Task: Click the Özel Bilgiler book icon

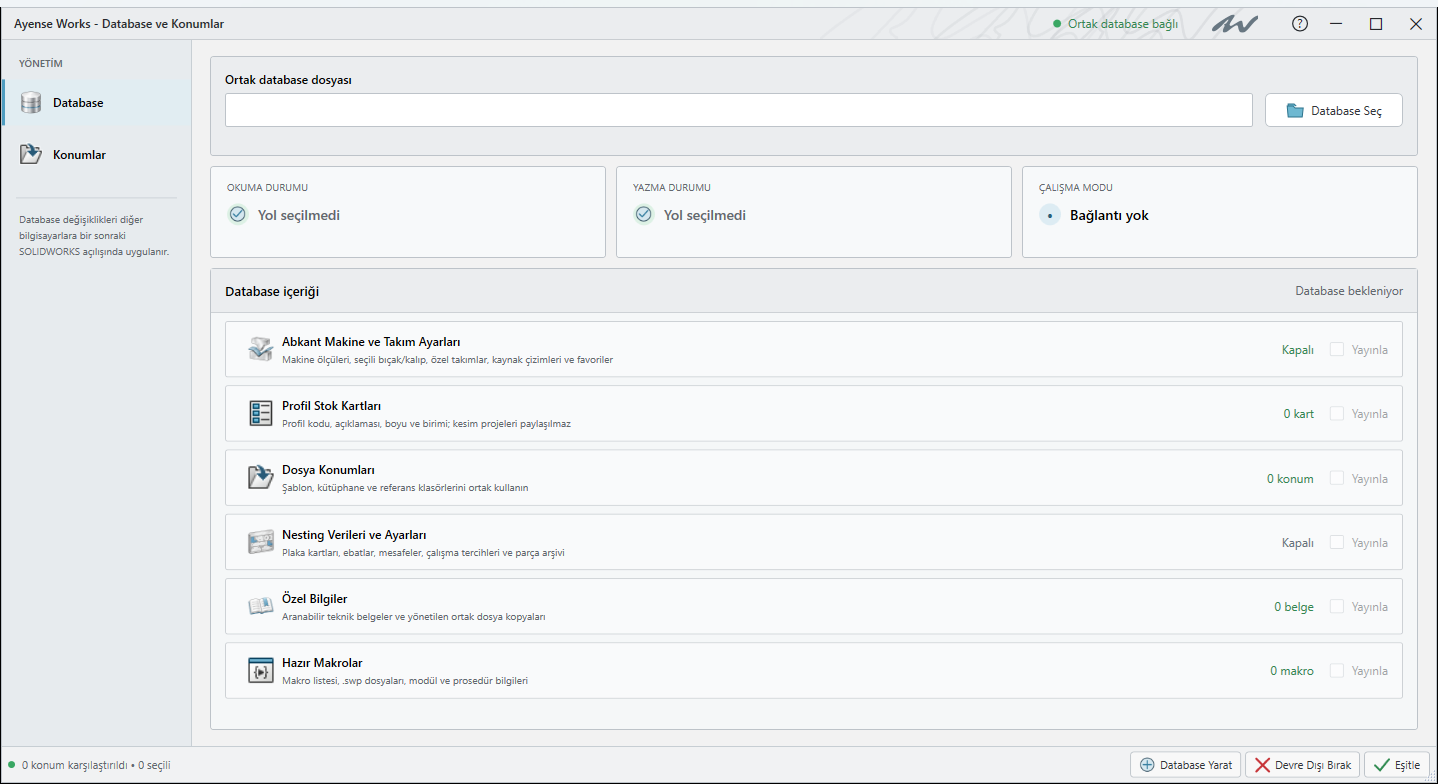Action: coord(261,606)
